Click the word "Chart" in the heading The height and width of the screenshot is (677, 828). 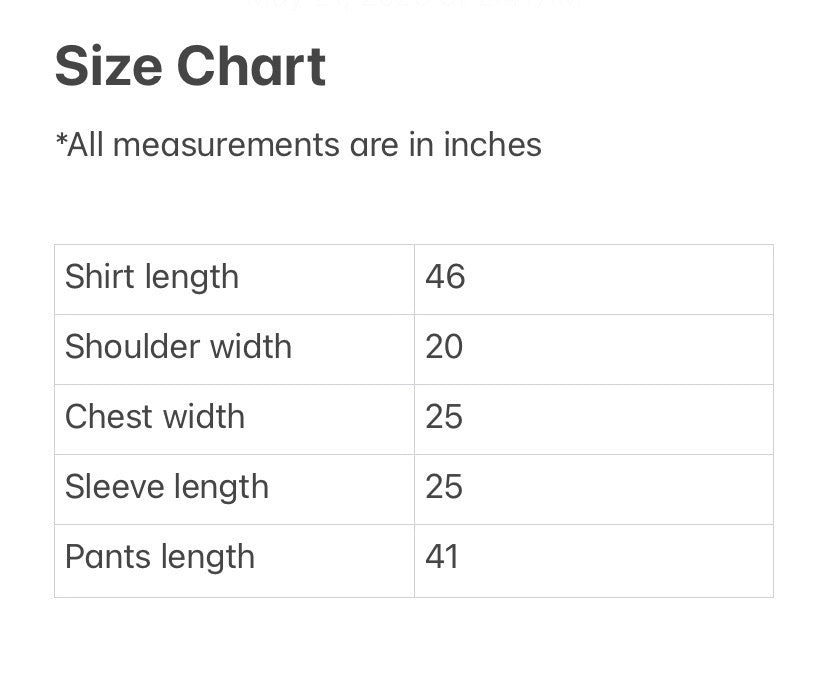click(x=251, y=66)
